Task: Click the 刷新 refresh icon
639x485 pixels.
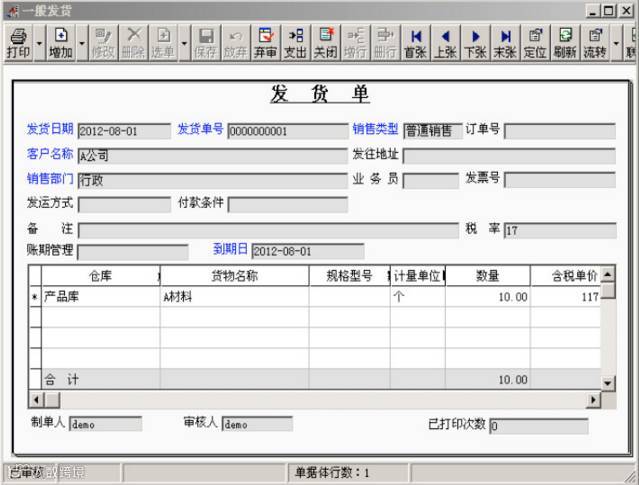Action: pos(565,43)
